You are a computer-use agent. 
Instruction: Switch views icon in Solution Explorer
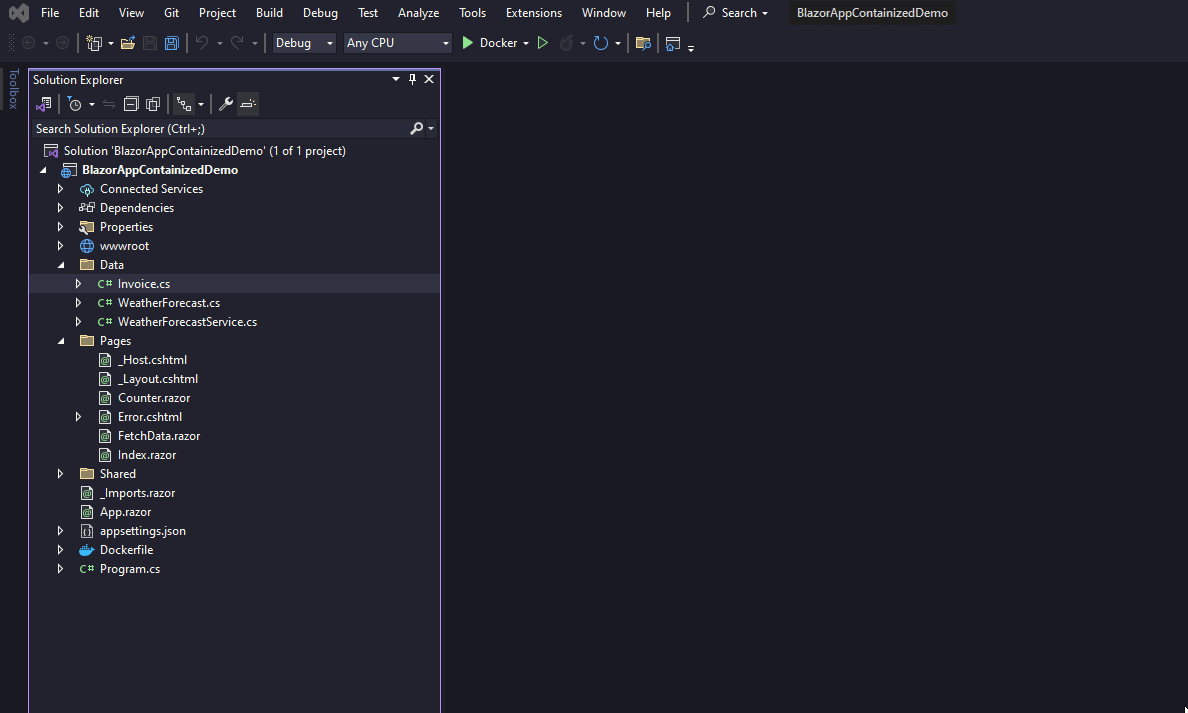pos(44,104)
